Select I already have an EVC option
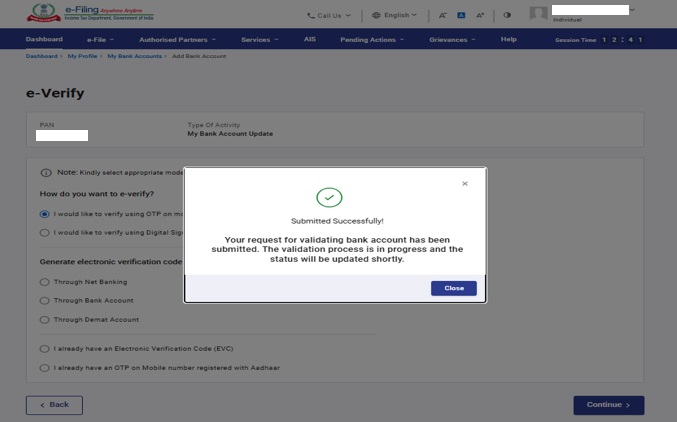This screenshot has height=422, width=677. [44, 349]
